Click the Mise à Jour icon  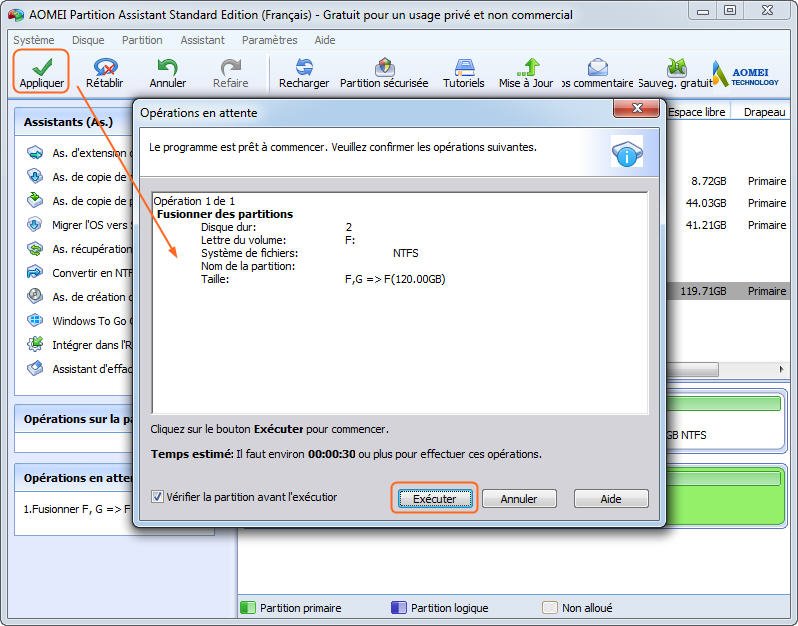click(528, 67)
